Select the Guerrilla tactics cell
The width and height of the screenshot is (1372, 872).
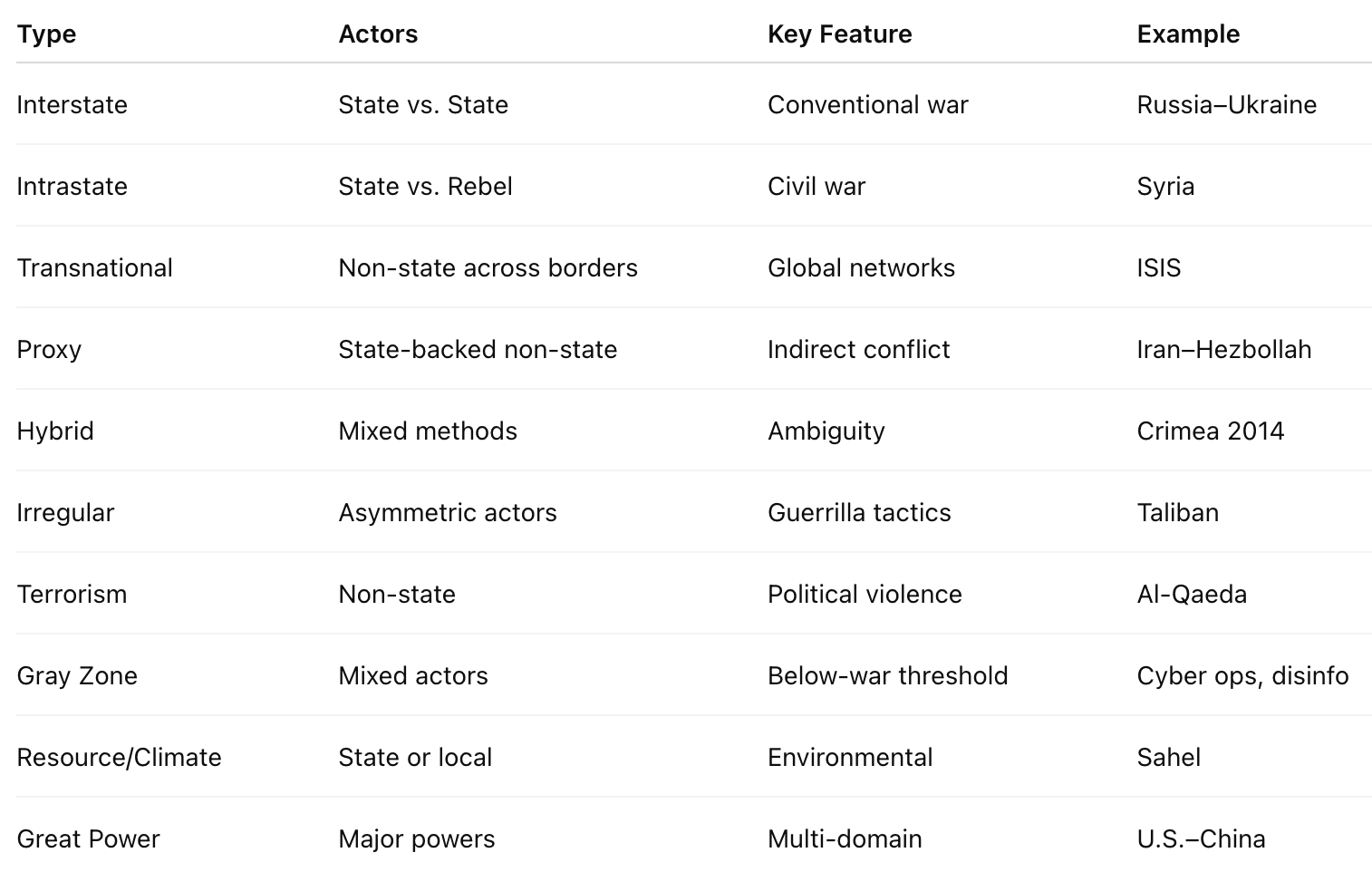[859, 513]
